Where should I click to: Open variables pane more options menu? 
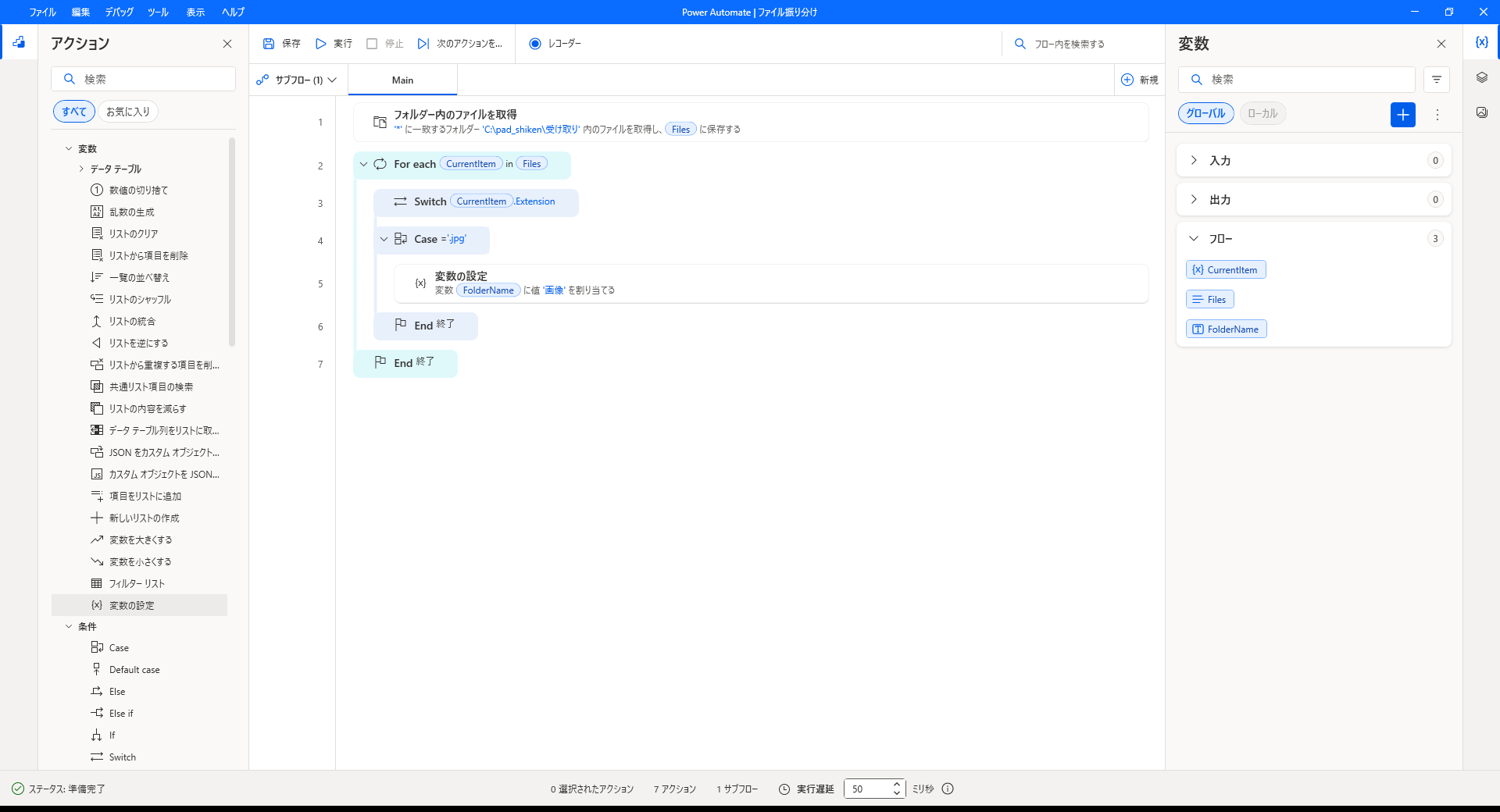point(1437,115)
